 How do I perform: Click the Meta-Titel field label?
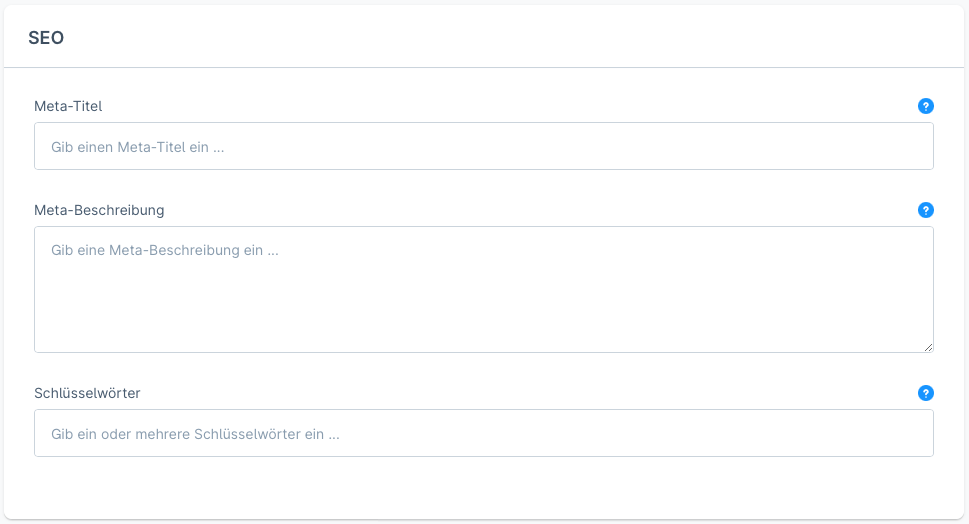(x=68, y=106)
